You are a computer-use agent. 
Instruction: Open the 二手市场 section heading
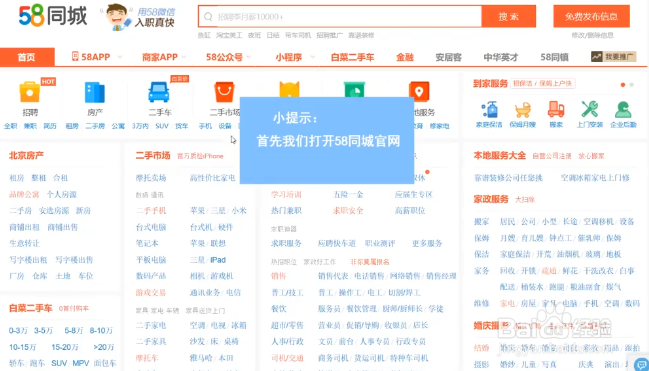[153, 156]
